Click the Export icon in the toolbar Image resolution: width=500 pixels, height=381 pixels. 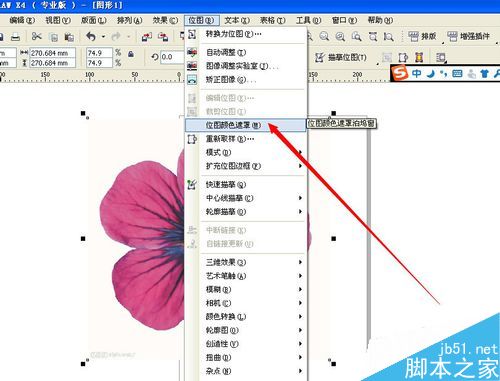pos(163,37)
